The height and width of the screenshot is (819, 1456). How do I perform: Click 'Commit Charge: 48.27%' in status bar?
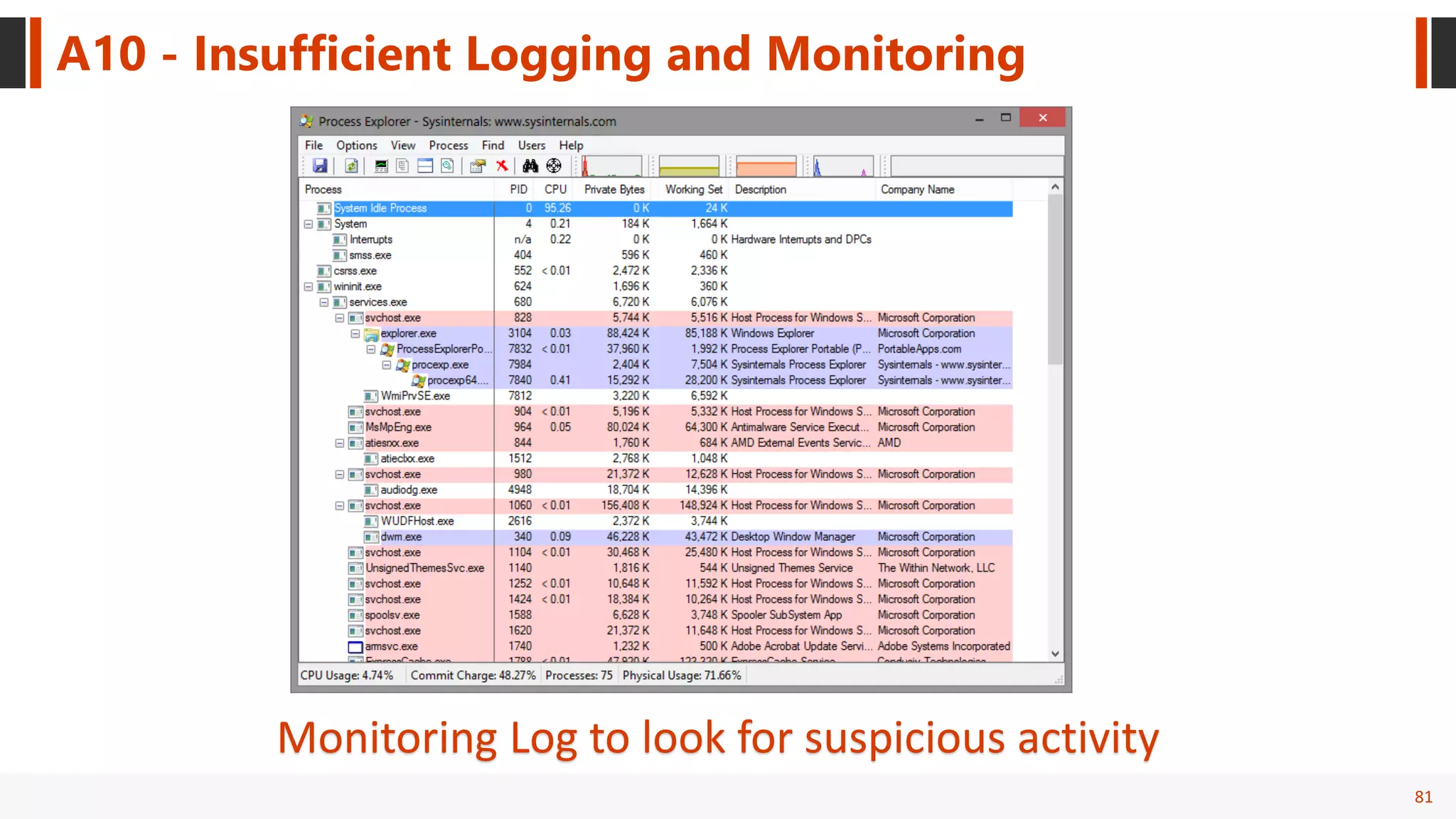[x=473, y=675]
